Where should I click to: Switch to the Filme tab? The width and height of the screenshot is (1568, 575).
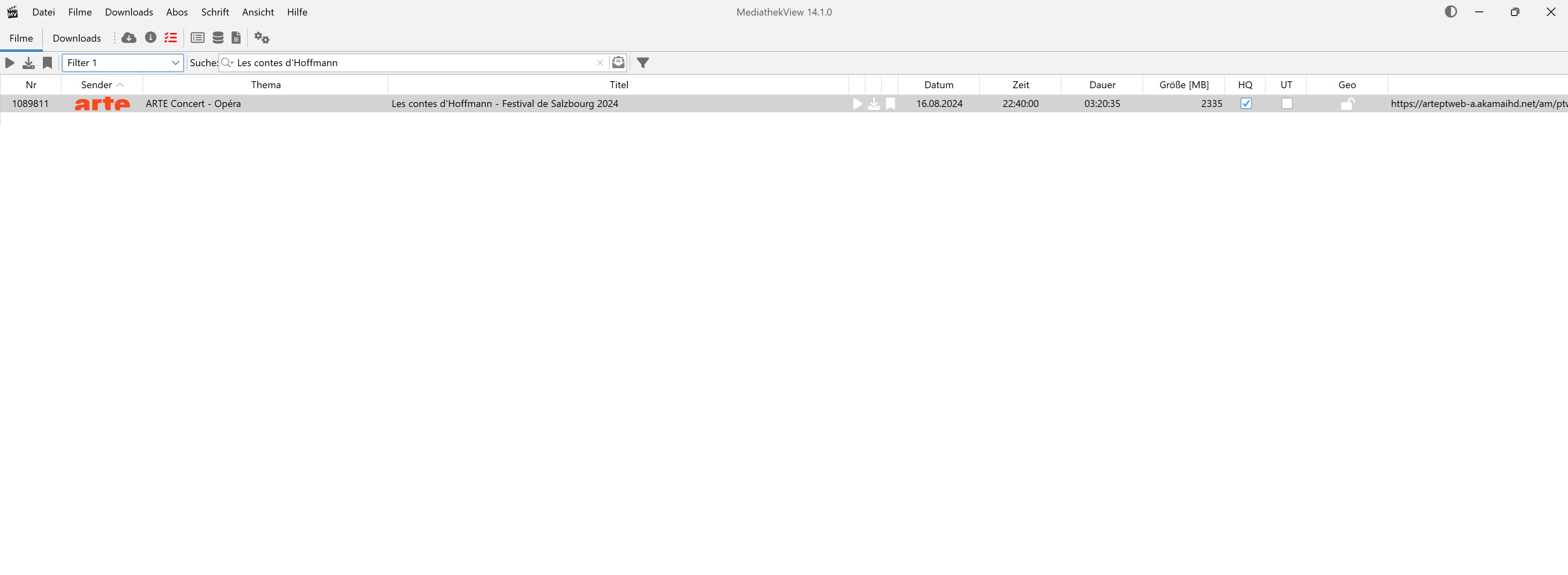[x=21, y=38]
